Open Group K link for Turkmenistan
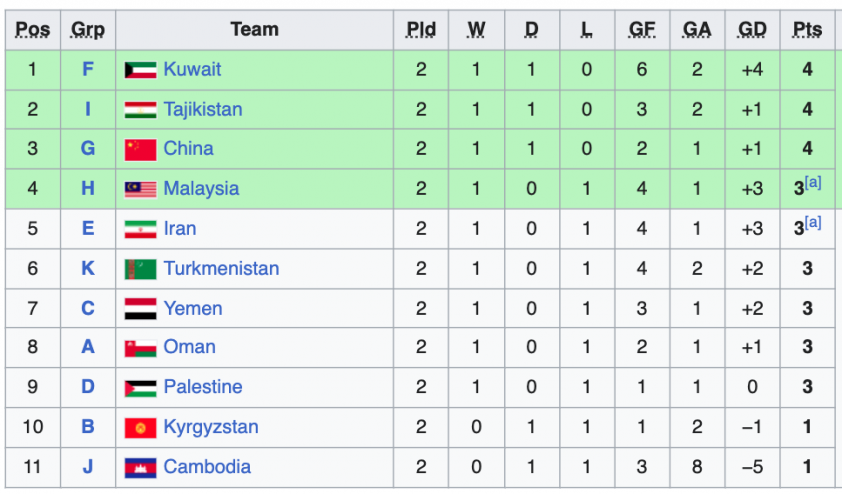 [x=88, y=268]
